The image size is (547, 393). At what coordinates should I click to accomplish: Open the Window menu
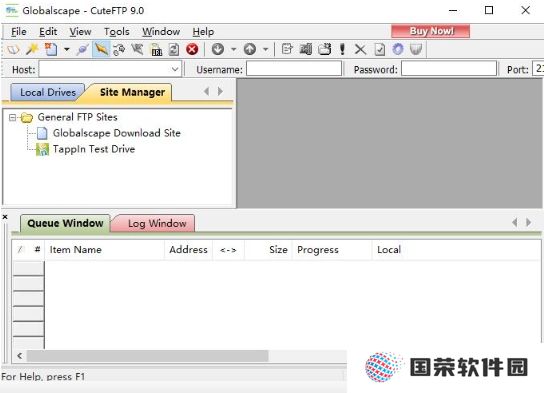coord(161,32)
